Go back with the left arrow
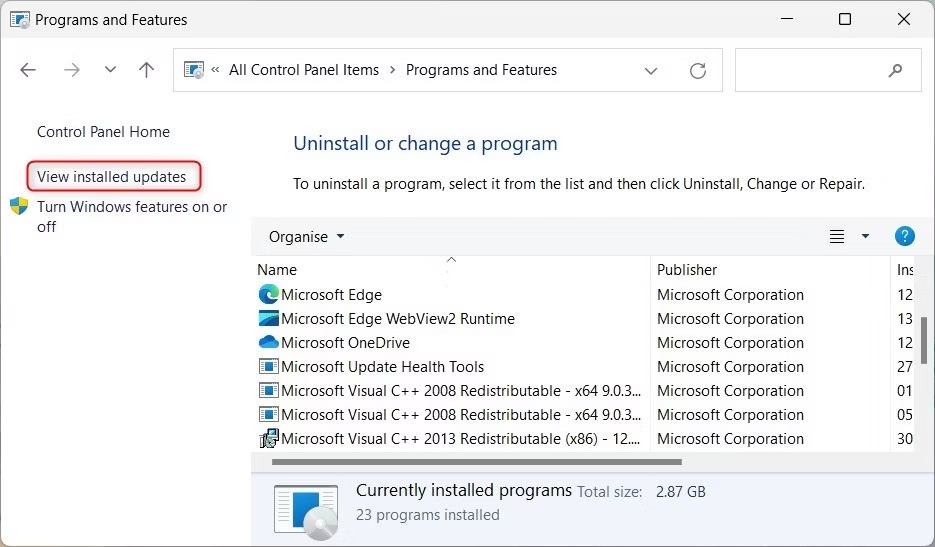Screen dimensions: 935x547 (x=28, y=70)
